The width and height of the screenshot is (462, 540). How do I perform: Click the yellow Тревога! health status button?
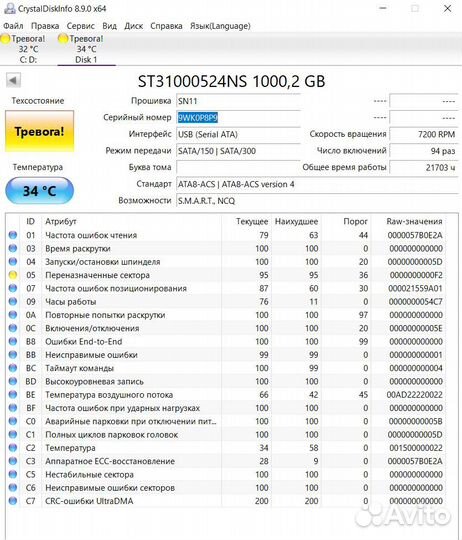coord(40,131)
